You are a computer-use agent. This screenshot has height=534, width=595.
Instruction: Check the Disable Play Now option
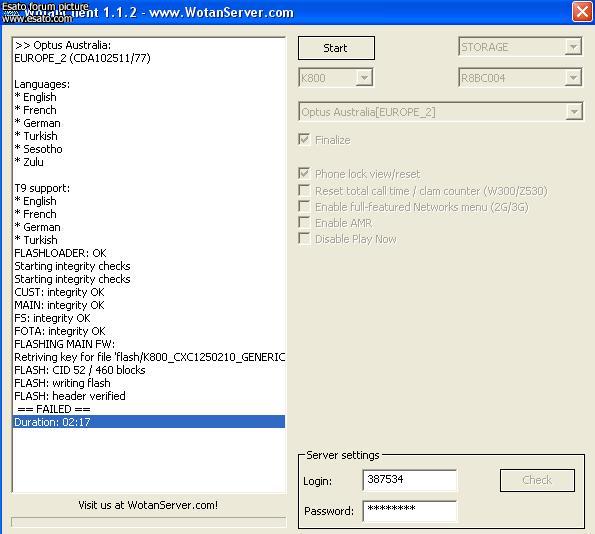pos(304,238)
